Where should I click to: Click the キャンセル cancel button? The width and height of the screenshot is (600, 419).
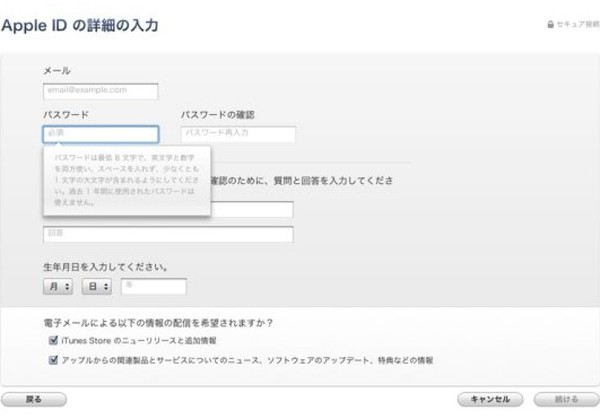[490, 399]
